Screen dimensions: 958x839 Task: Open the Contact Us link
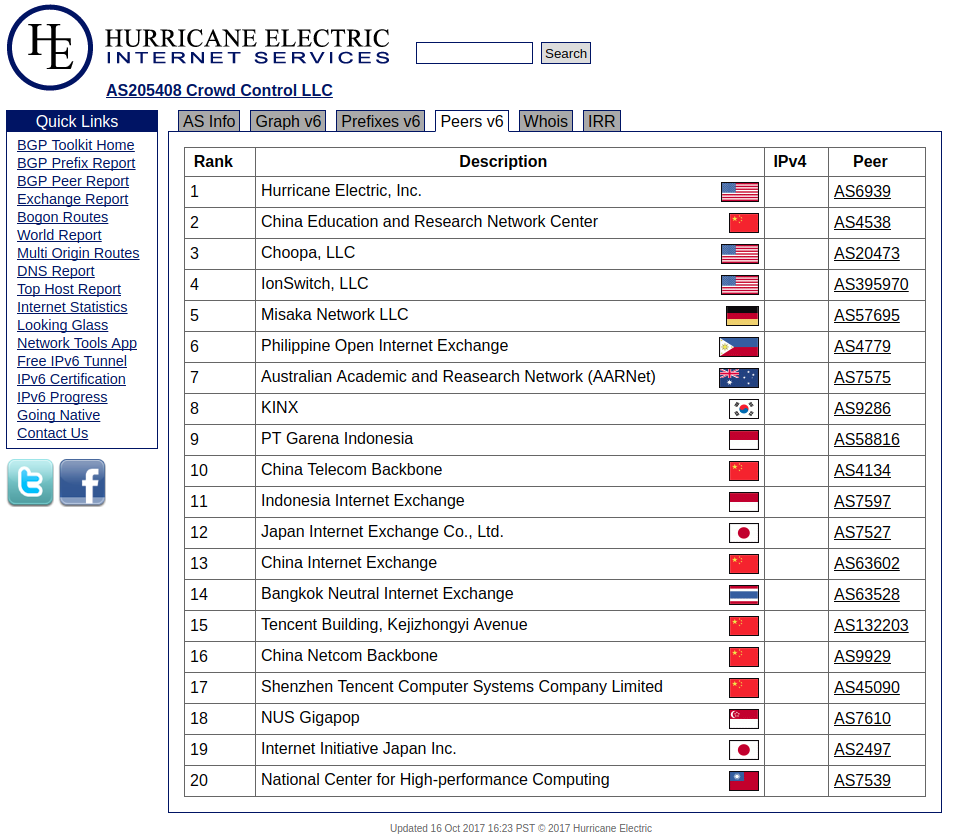[53, 434]
